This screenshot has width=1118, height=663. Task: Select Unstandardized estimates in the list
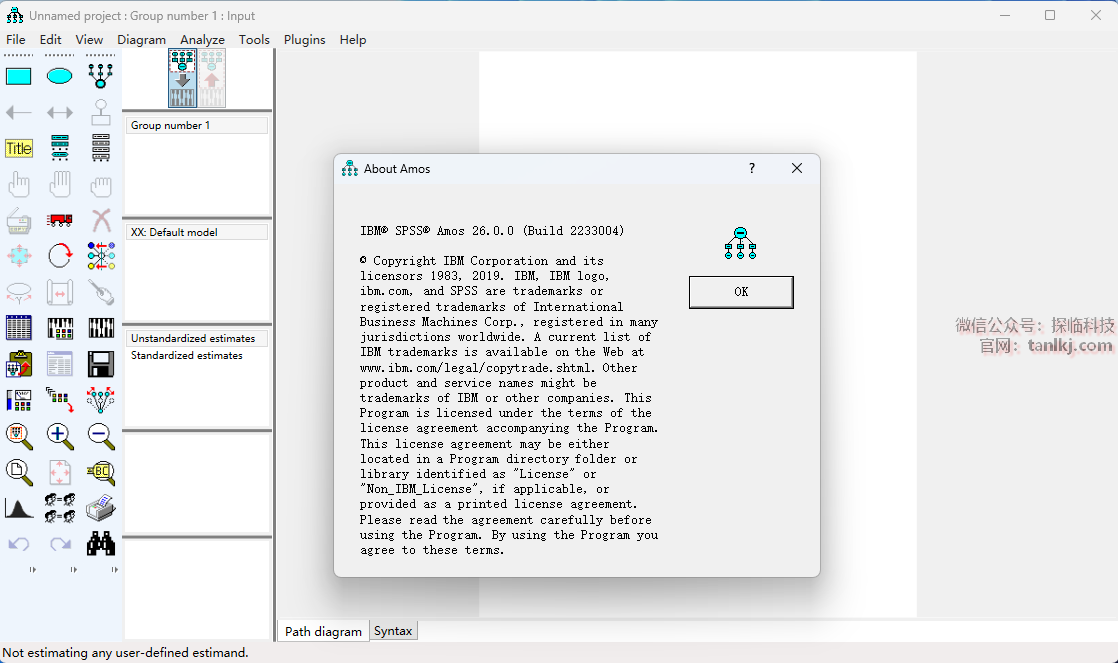(x=193, y=338)
